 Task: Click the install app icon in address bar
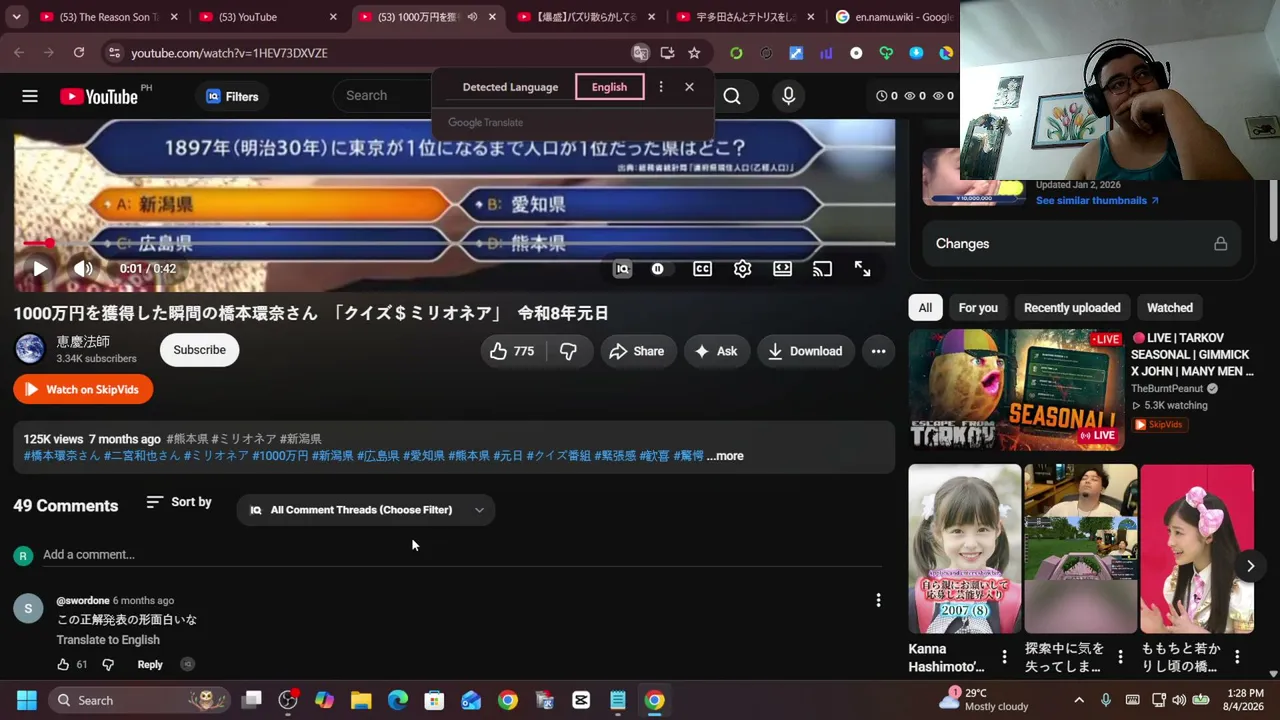click(667, 53)
